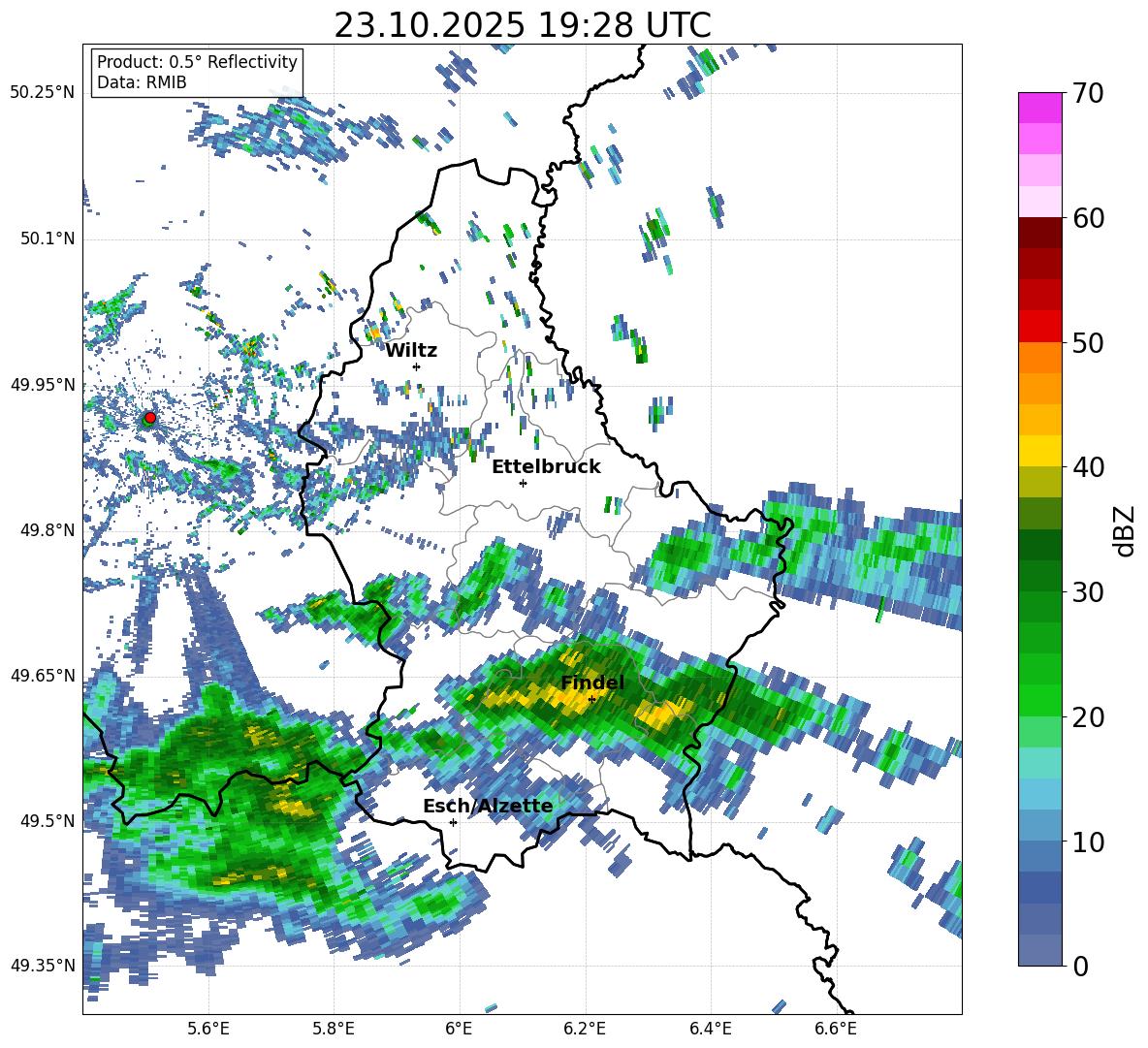
Task: Click the 50.1°N latitude tick label
Action: (x=47, y=238)
